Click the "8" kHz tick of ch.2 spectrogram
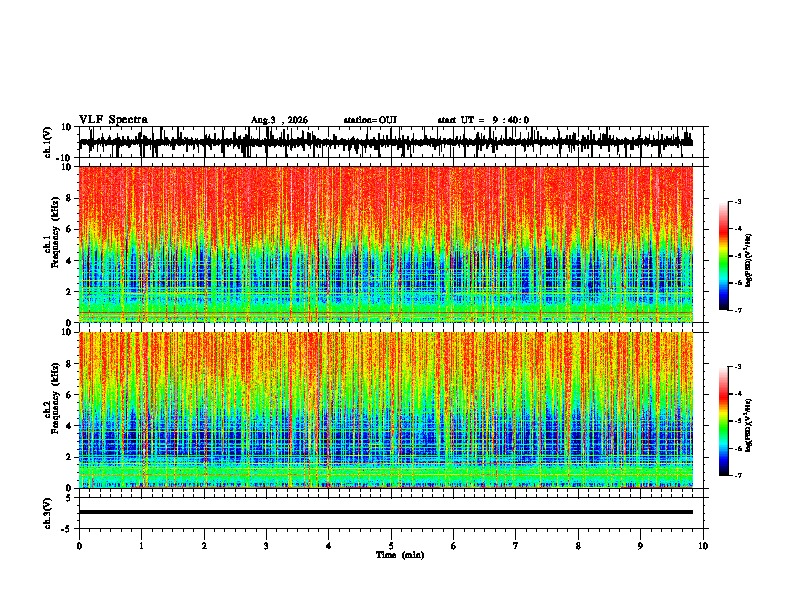 click(x=69, y=364)
